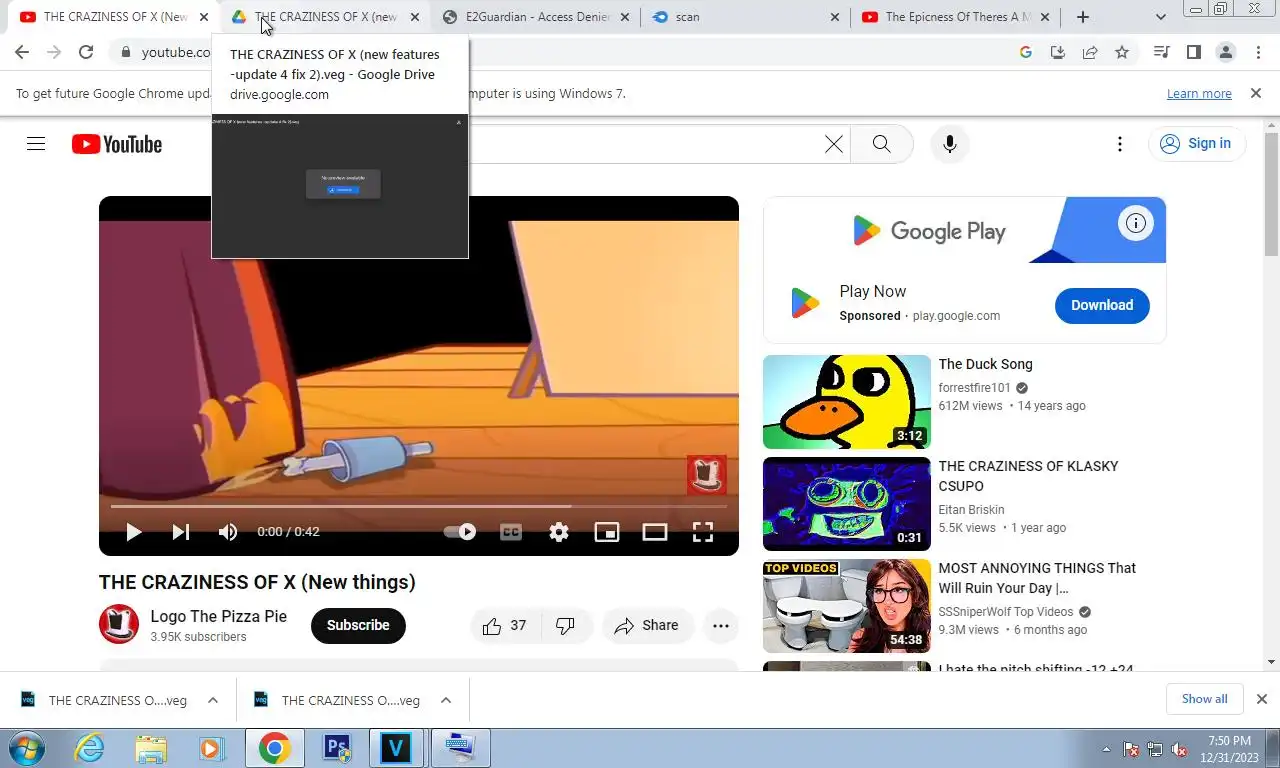The image size is (1280, 768).
Task: Sign in to YouTube
Action: (1197, 144)
